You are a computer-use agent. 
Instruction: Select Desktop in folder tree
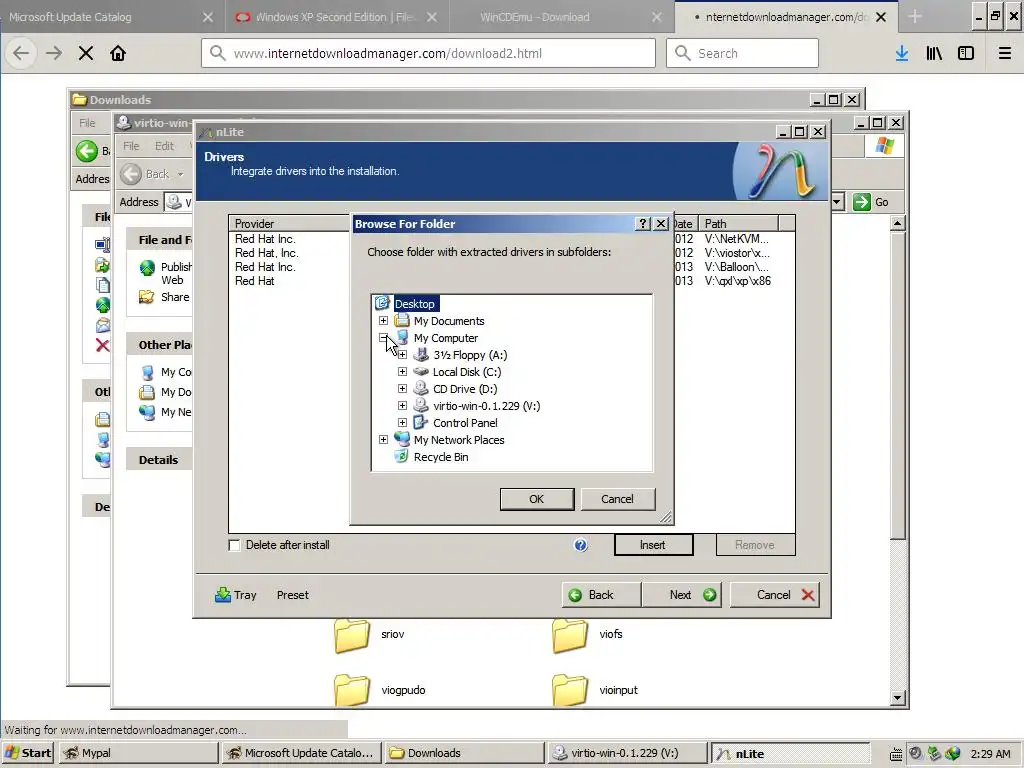point(415,304)
